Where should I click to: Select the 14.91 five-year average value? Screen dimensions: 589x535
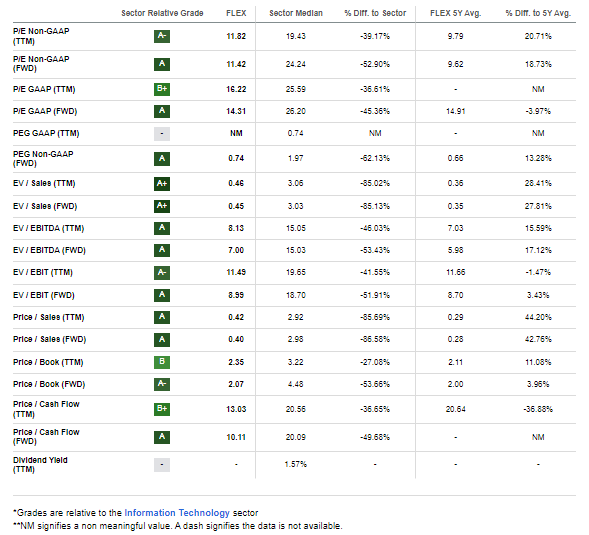[456, 112]
